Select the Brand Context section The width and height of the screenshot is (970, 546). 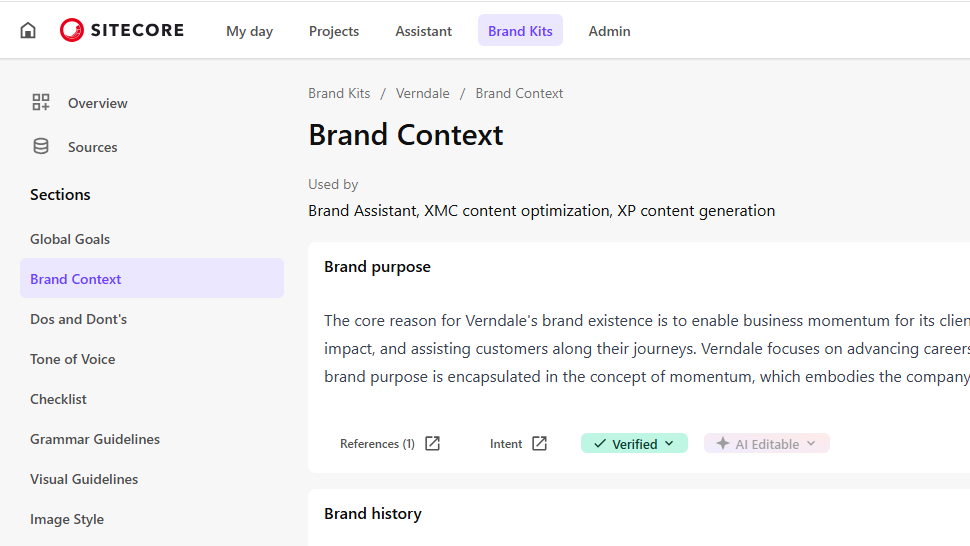(x=152, y=278)
